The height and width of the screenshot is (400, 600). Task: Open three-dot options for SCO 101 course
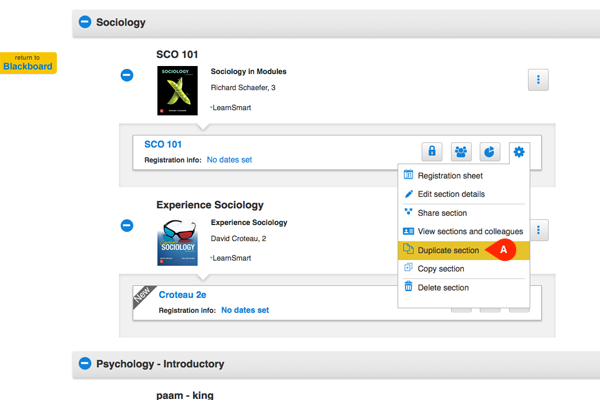coord(538,81)
